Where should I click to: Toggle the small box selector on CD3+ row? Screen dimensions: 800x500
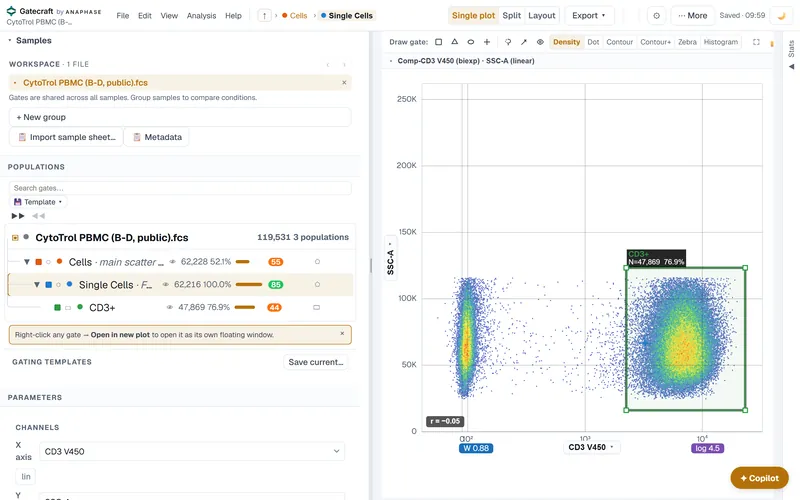[x=68, y=308]
